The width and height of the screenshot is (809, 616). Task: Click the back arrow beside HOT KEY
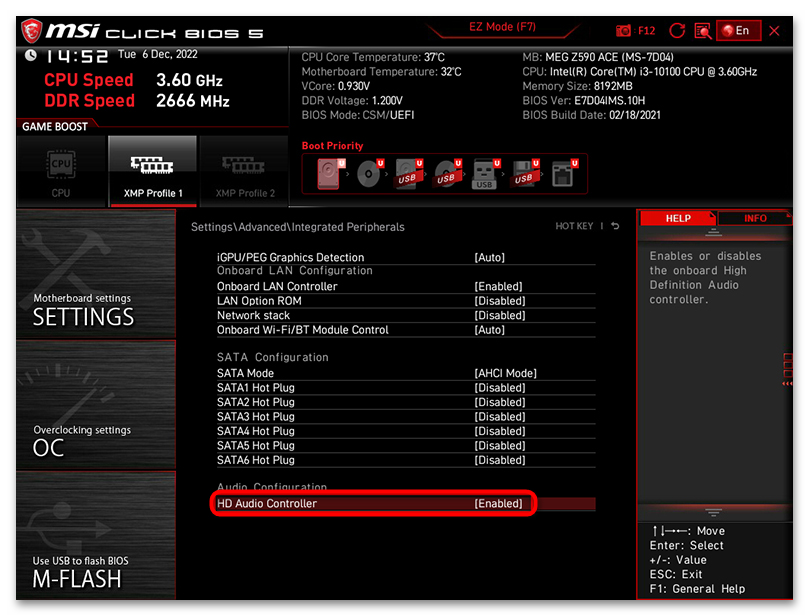coord(615,227)
